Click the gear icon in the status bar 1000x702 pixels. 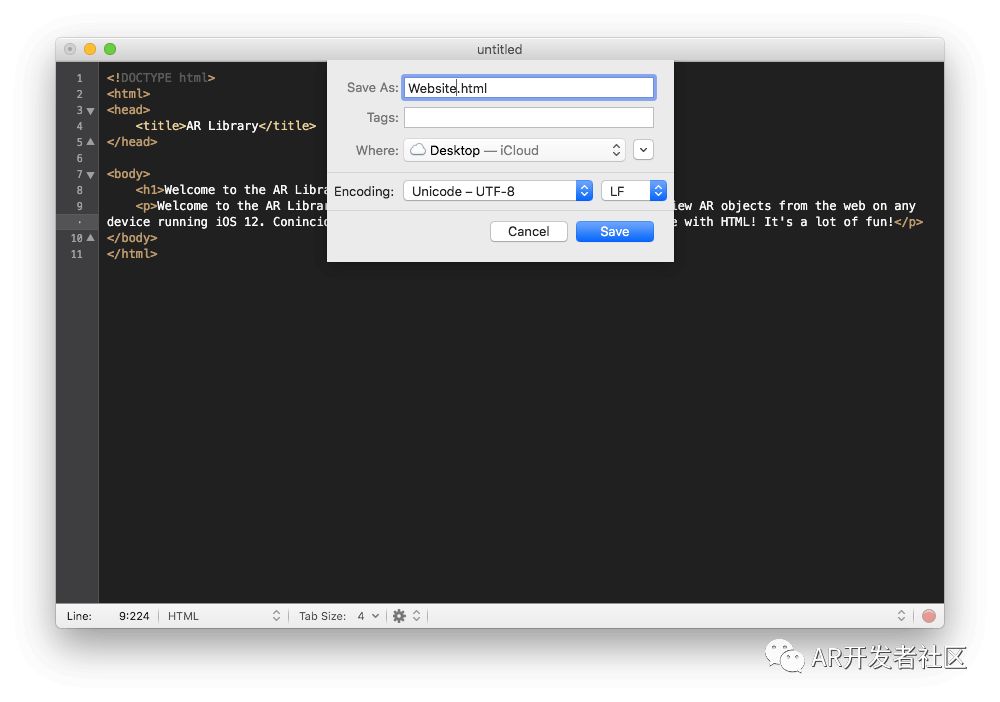[399, 616]
